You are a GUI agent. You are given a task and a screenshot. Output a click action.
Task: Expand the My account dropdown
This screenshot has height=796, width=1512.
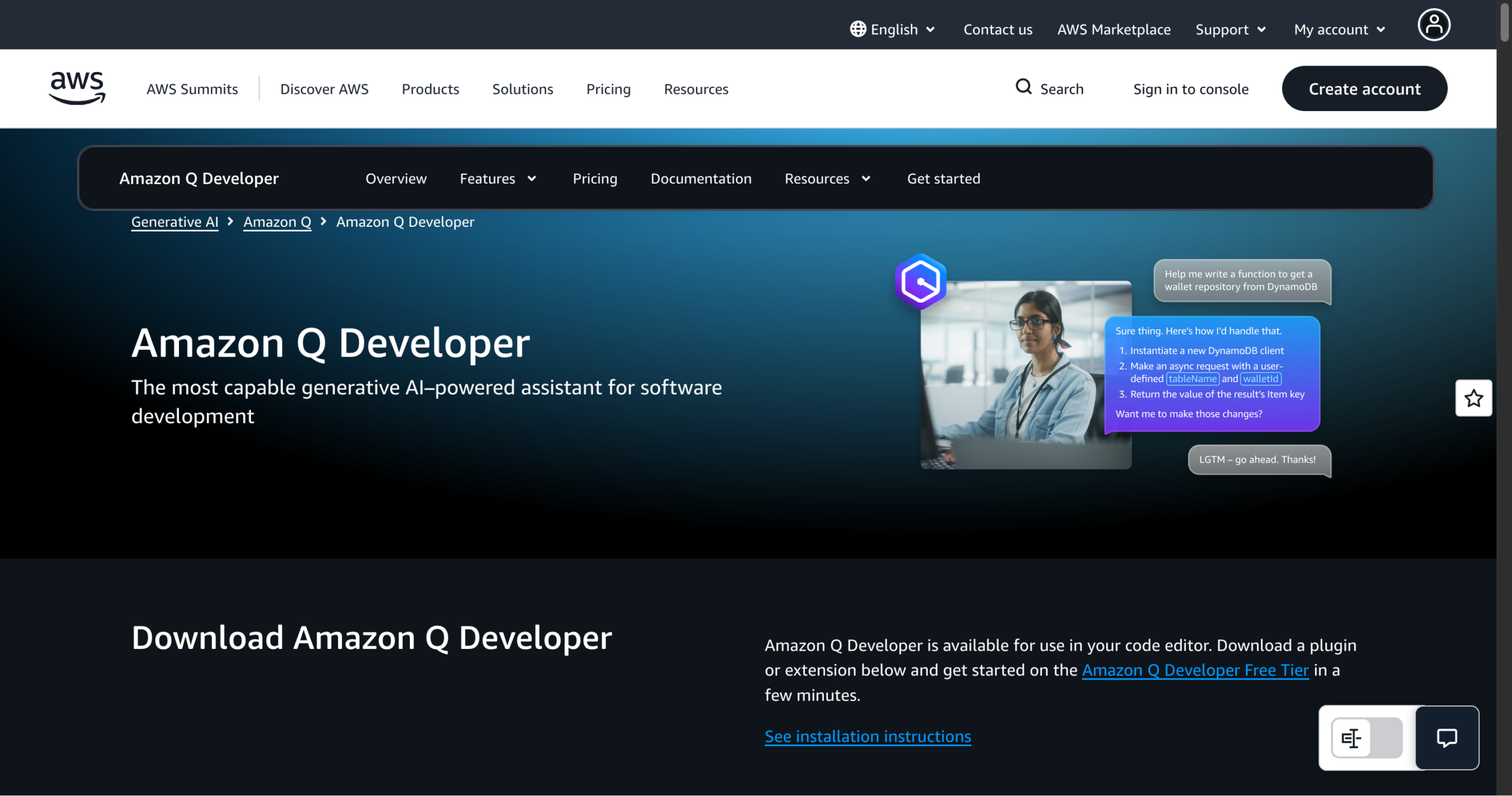tap(1340, 30)
